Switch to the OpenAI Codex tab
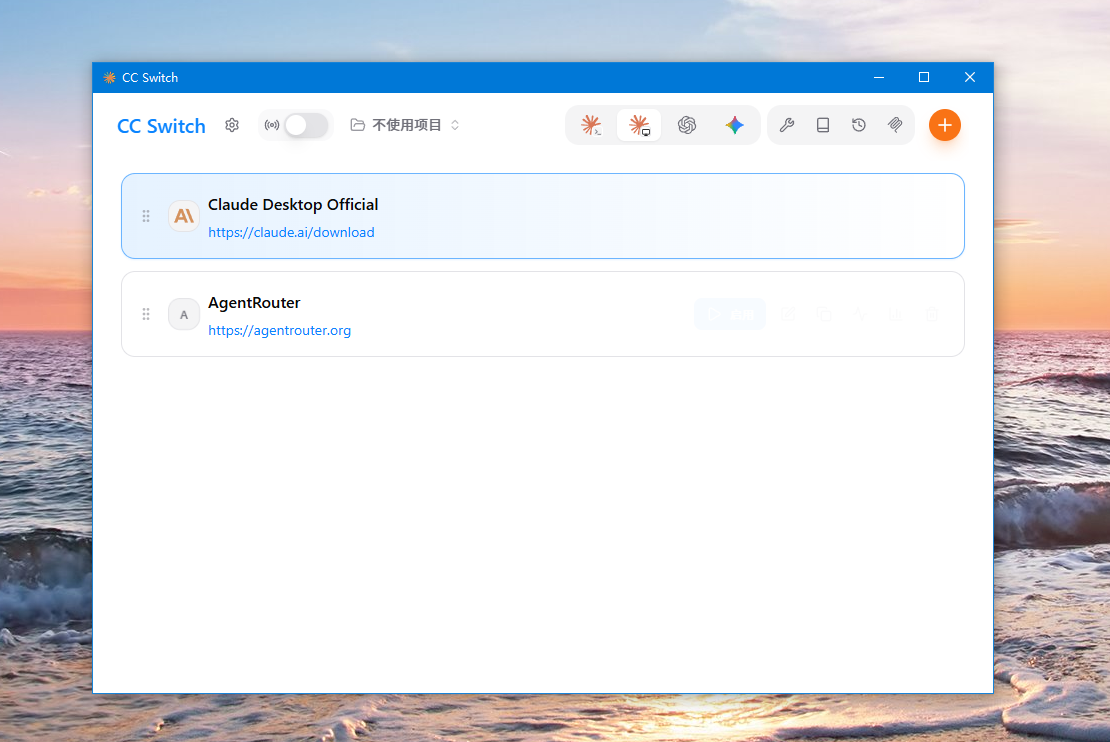 (x=687, y=125)
